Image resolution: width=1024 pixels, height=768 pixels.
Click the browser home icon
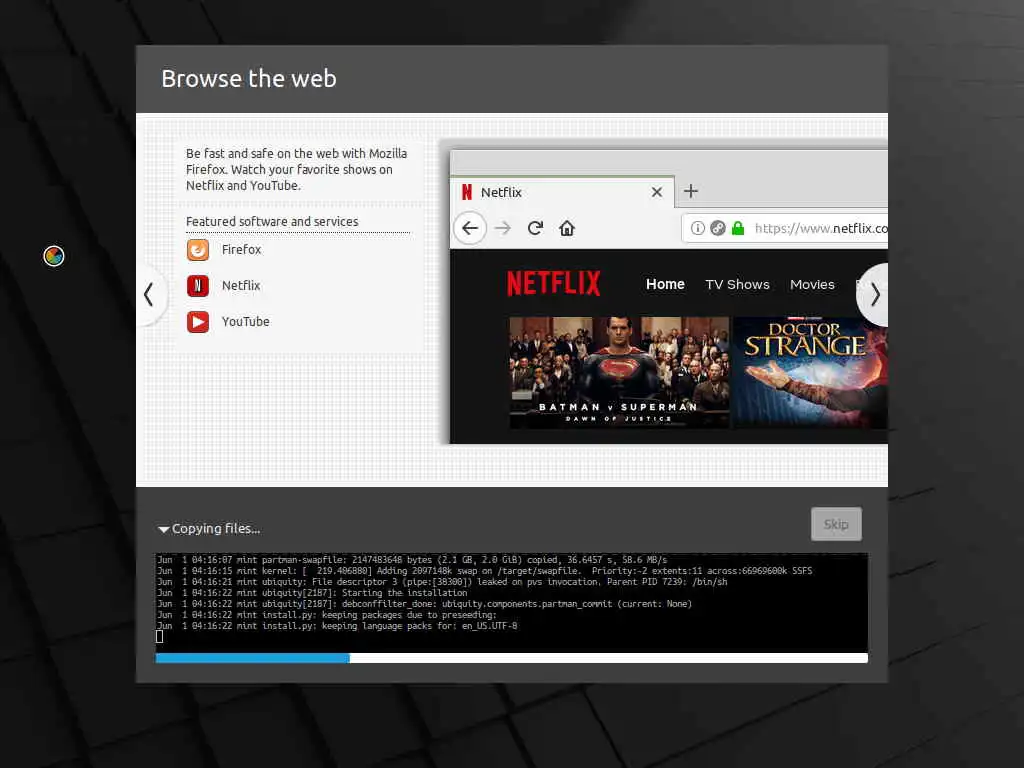pos(567,228)
